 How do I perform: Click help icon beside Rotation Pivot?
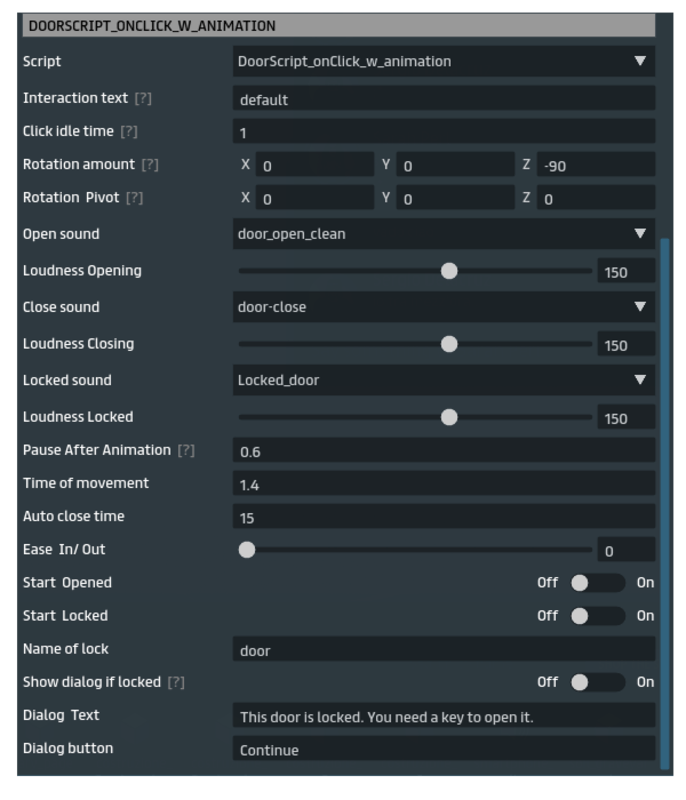(x=134, y=198)
